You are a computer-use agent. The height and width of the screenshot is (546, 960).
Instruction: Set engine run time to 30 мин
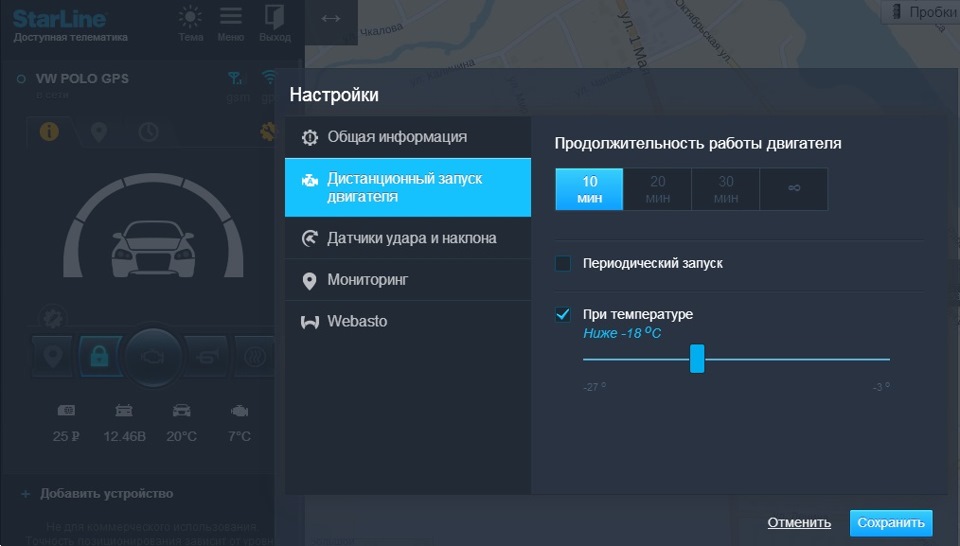pyautogui.click(x=726, y=189)
